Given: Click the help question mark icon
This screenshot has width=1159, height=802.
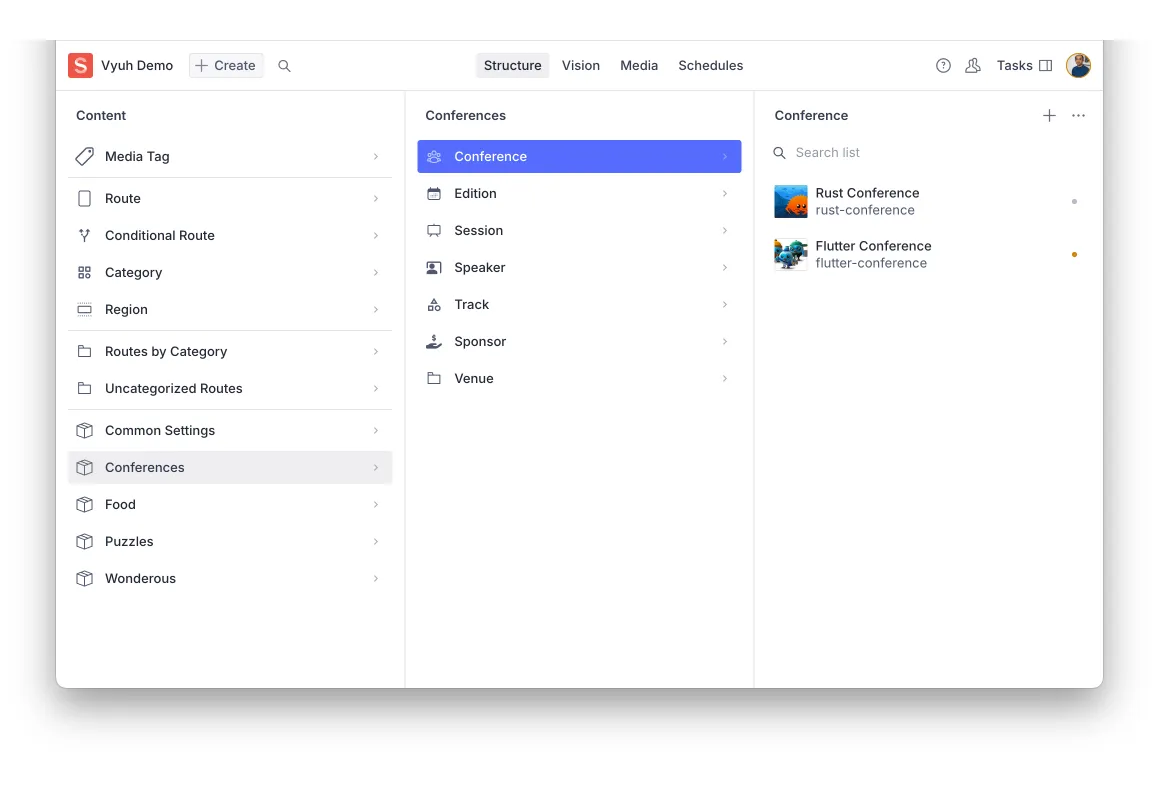Looking at the screenshot, I should (x=943, y=65).
